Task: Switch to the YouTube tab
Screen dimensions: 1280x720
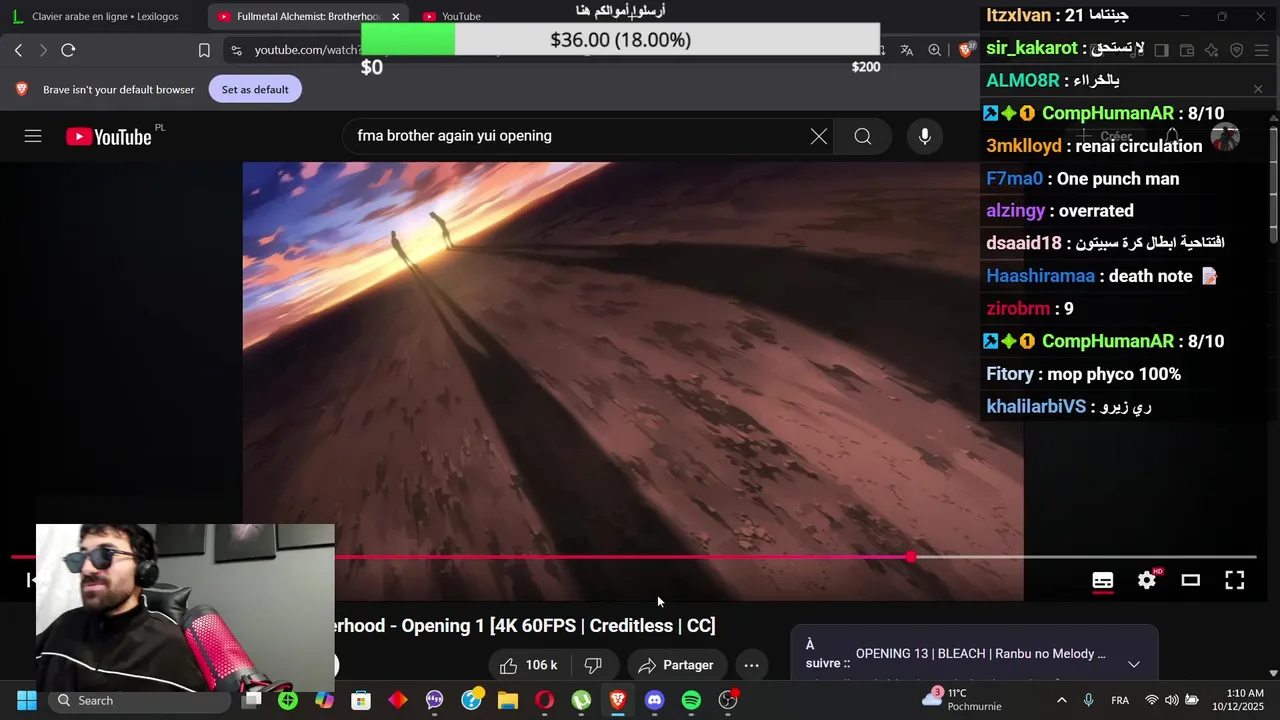Action: click(460, 16)
